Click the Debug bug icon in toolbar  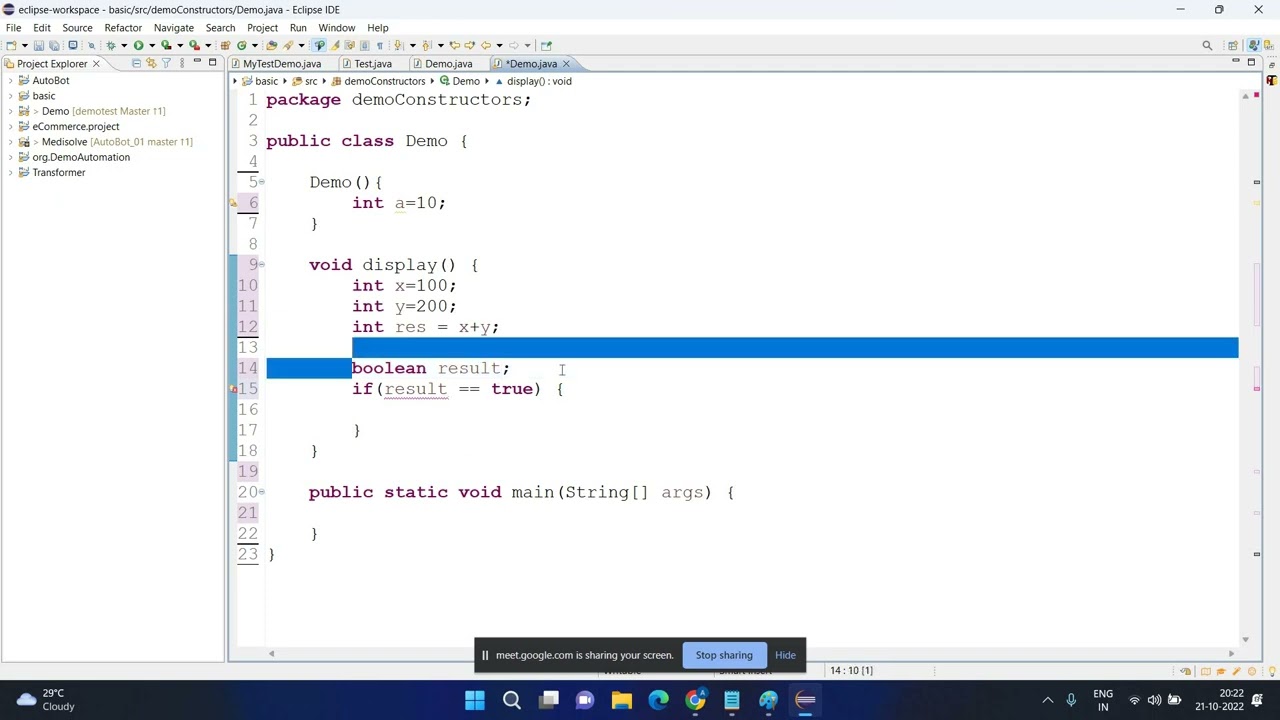point(111,45)
